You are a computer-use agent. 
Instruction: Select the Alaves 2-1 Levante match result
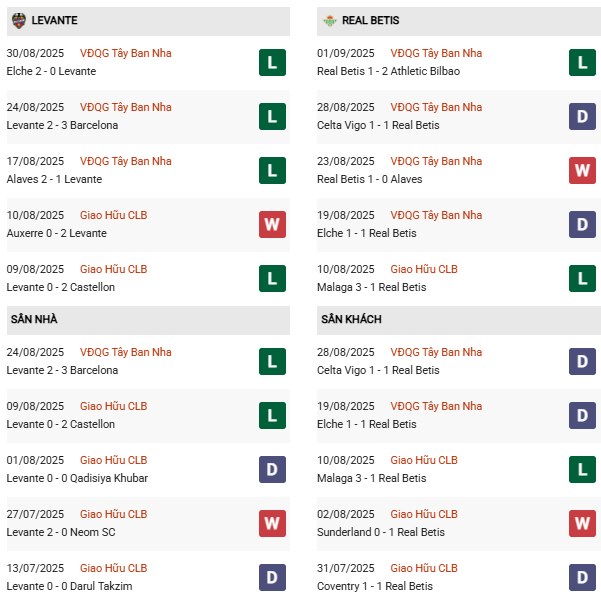tap(54, 179)
